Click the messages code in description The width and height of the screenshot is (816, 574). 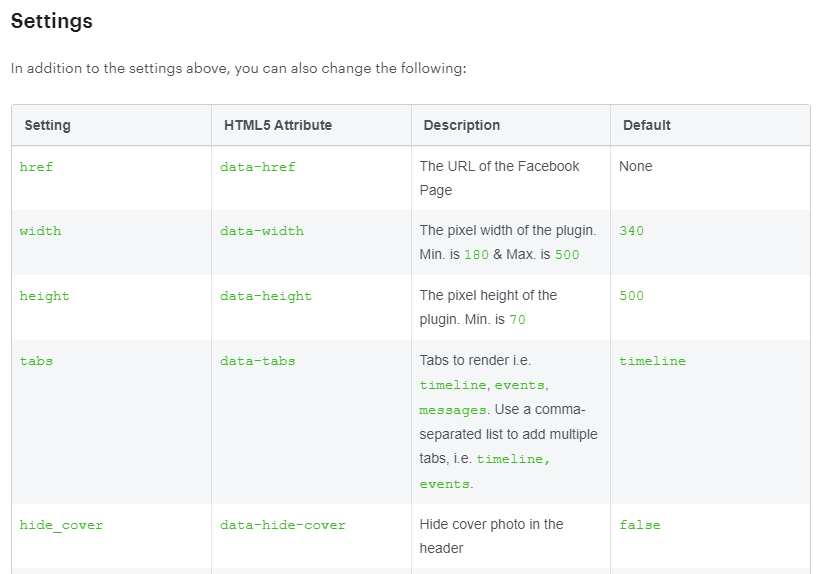(453, 410)
